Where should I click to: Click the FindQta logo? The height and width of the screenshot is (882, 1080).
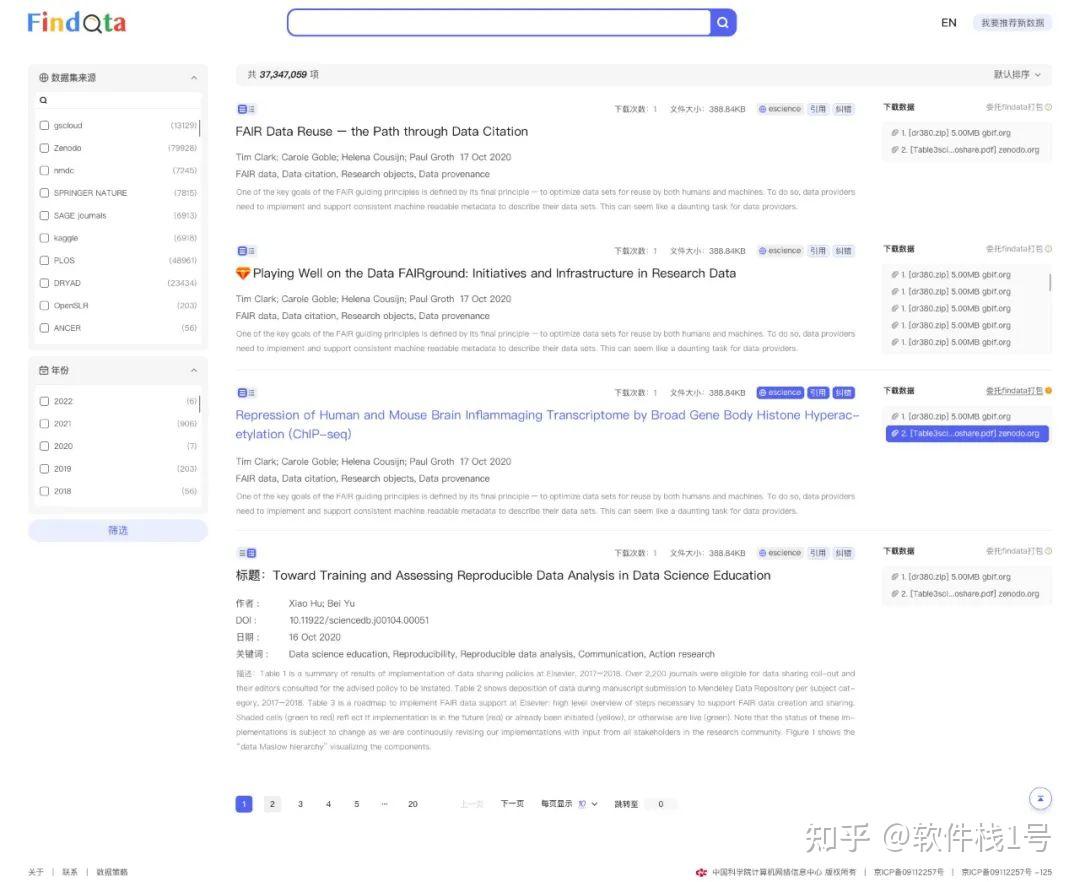(x=76, y=22)
